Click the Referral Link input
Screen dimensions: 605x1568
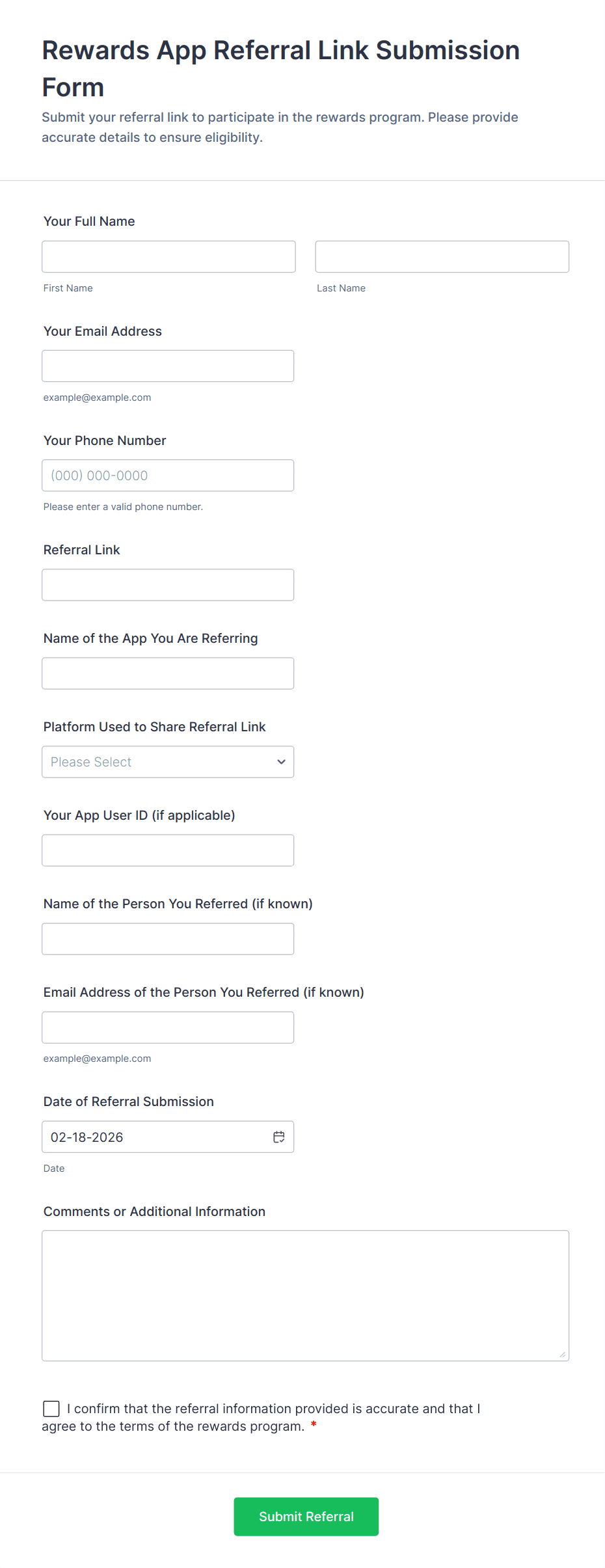(168, 585)
